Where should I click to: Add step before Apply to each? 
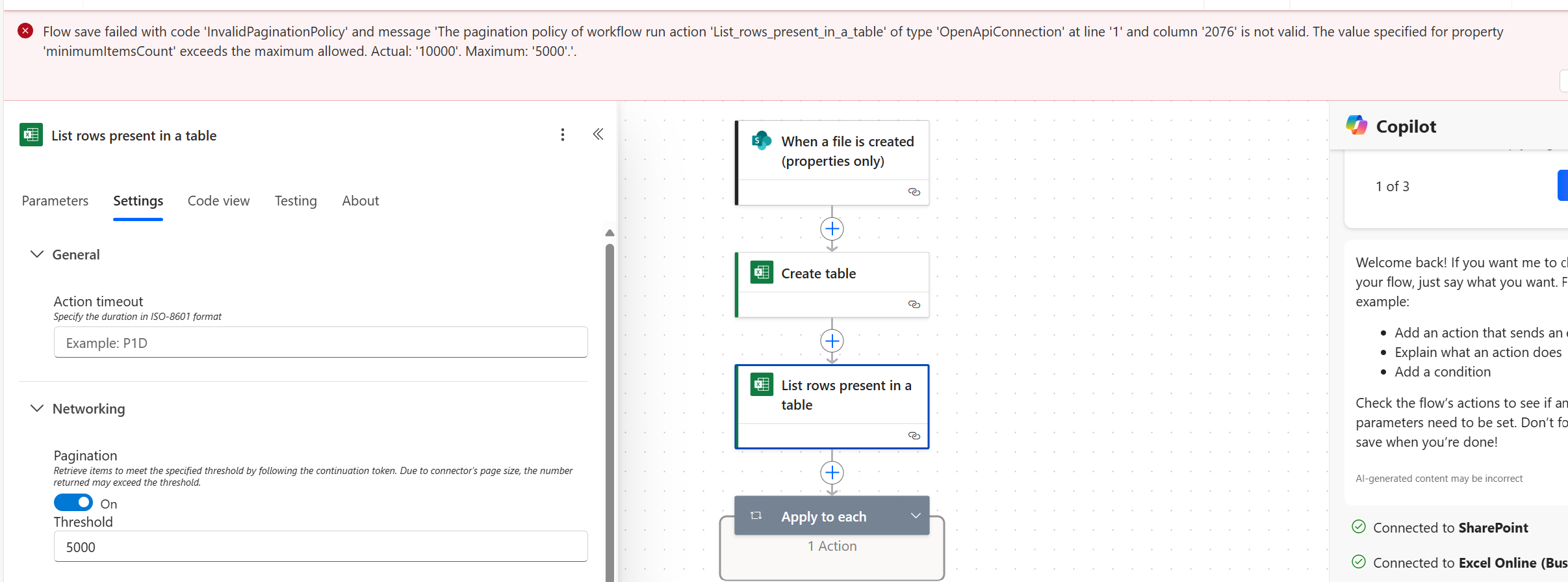832,473
